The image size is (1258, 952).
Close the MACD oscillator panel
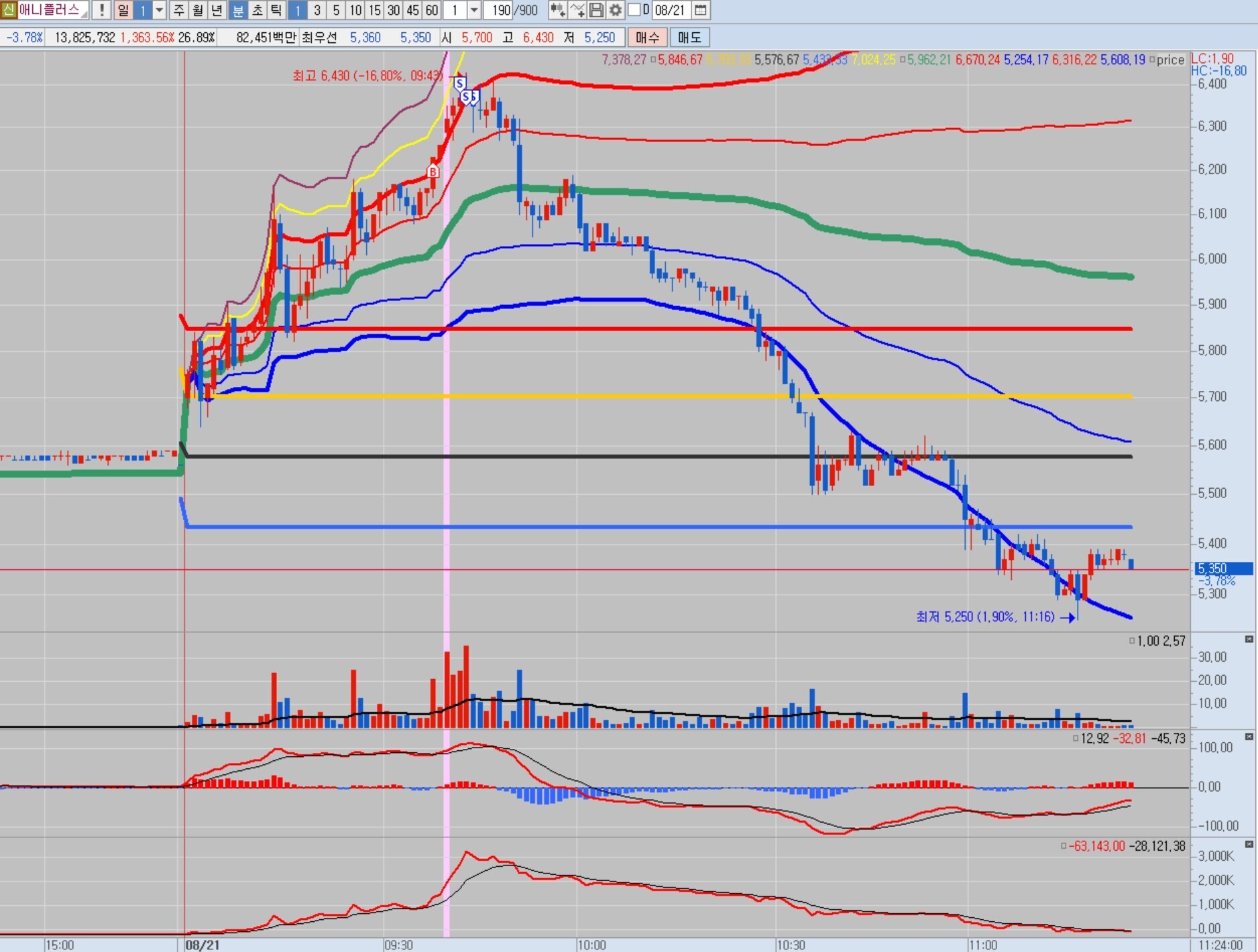(x=1249, y=737)
